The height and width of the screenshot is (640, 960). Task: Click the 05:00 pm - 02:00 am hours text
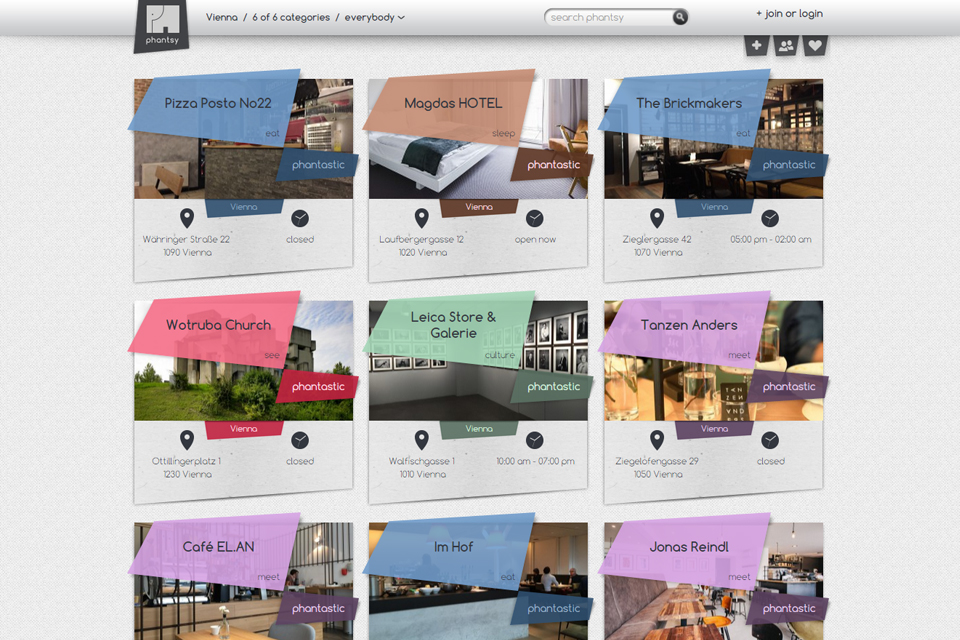(x=771, y=239)
